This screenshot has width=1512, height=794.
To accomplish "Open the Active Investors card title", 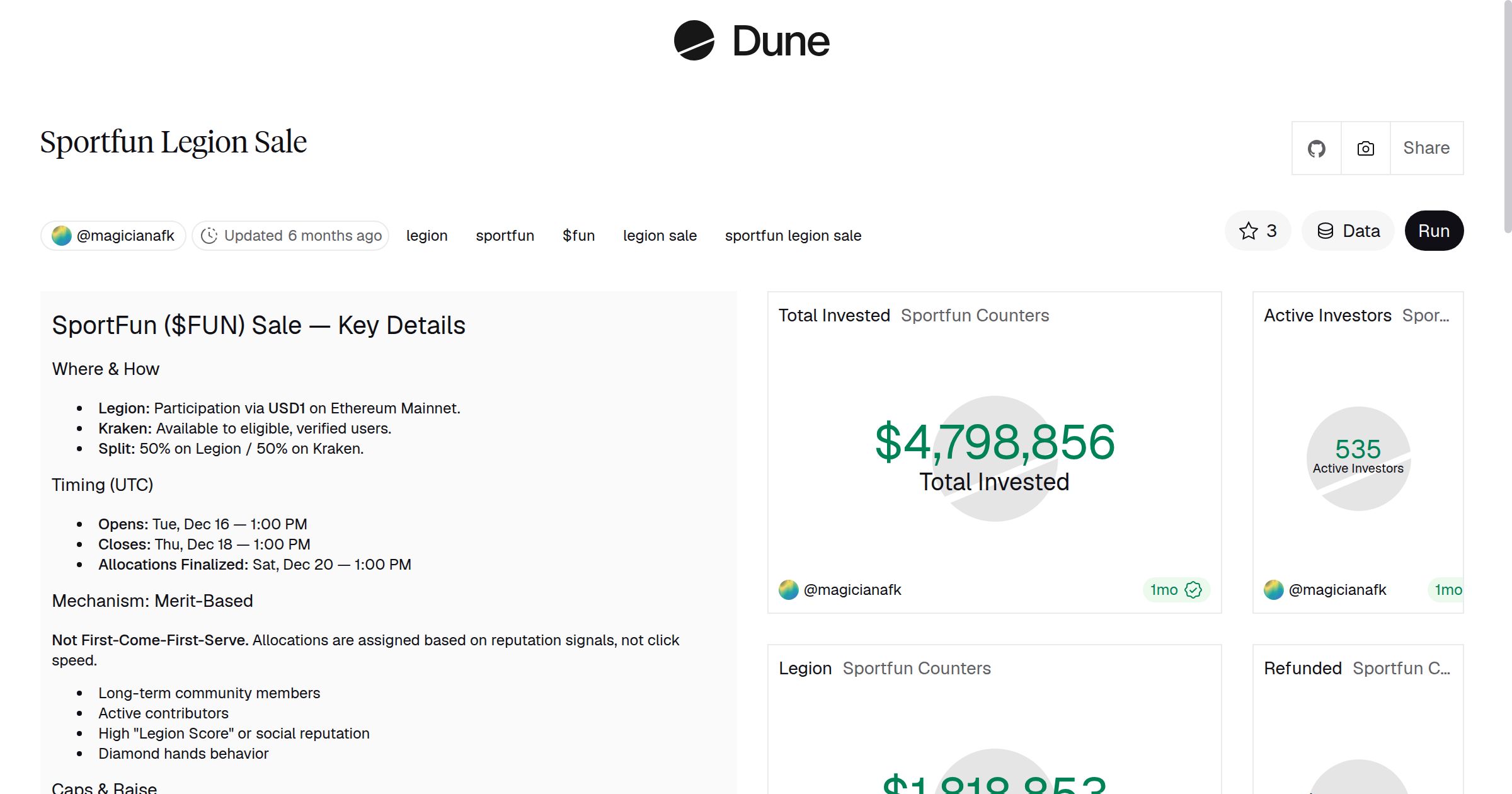I will coord(1327,315).
